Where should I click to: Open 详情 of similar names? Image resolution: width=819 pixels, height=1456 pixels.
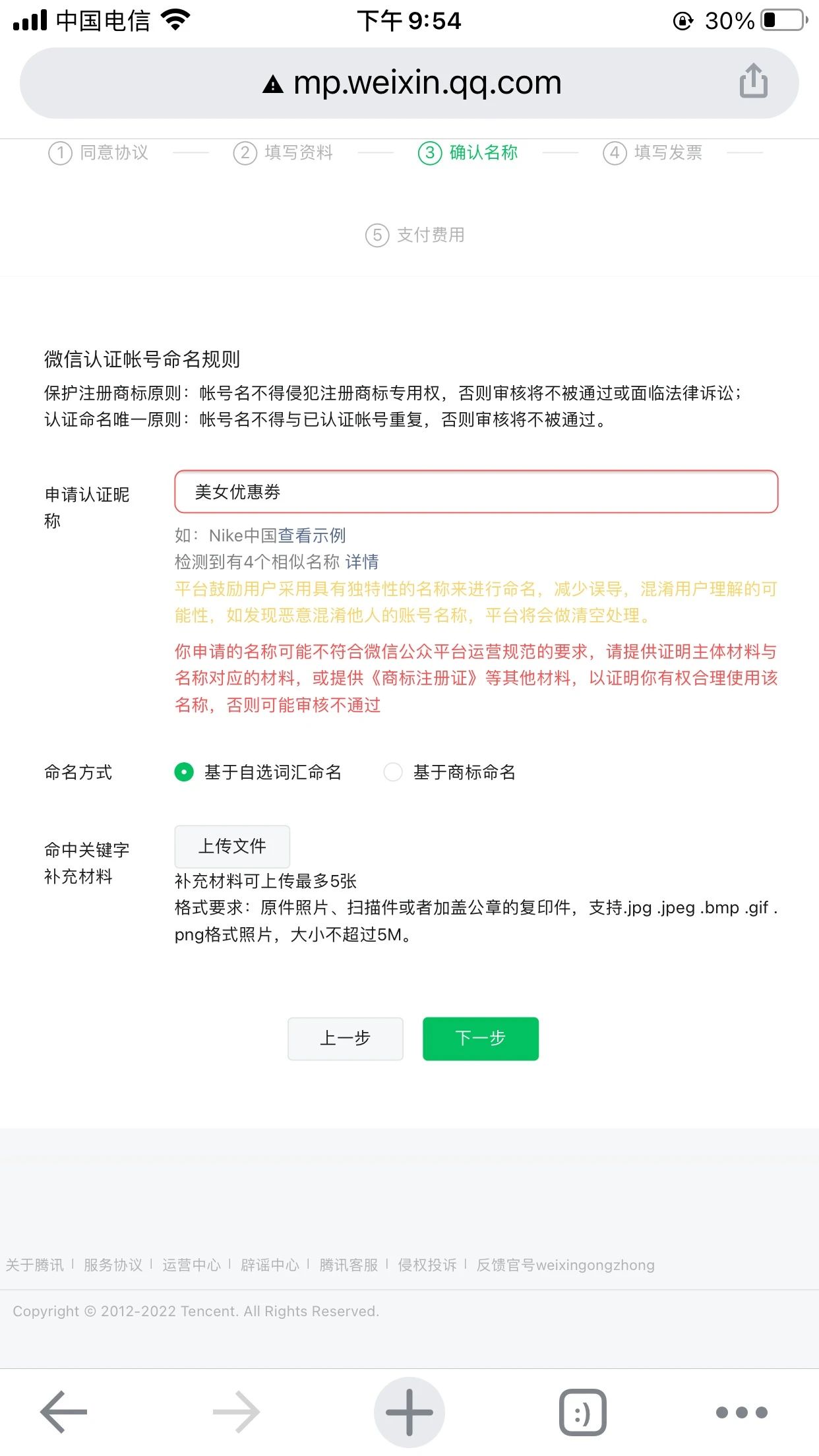(x=362, y=562)
